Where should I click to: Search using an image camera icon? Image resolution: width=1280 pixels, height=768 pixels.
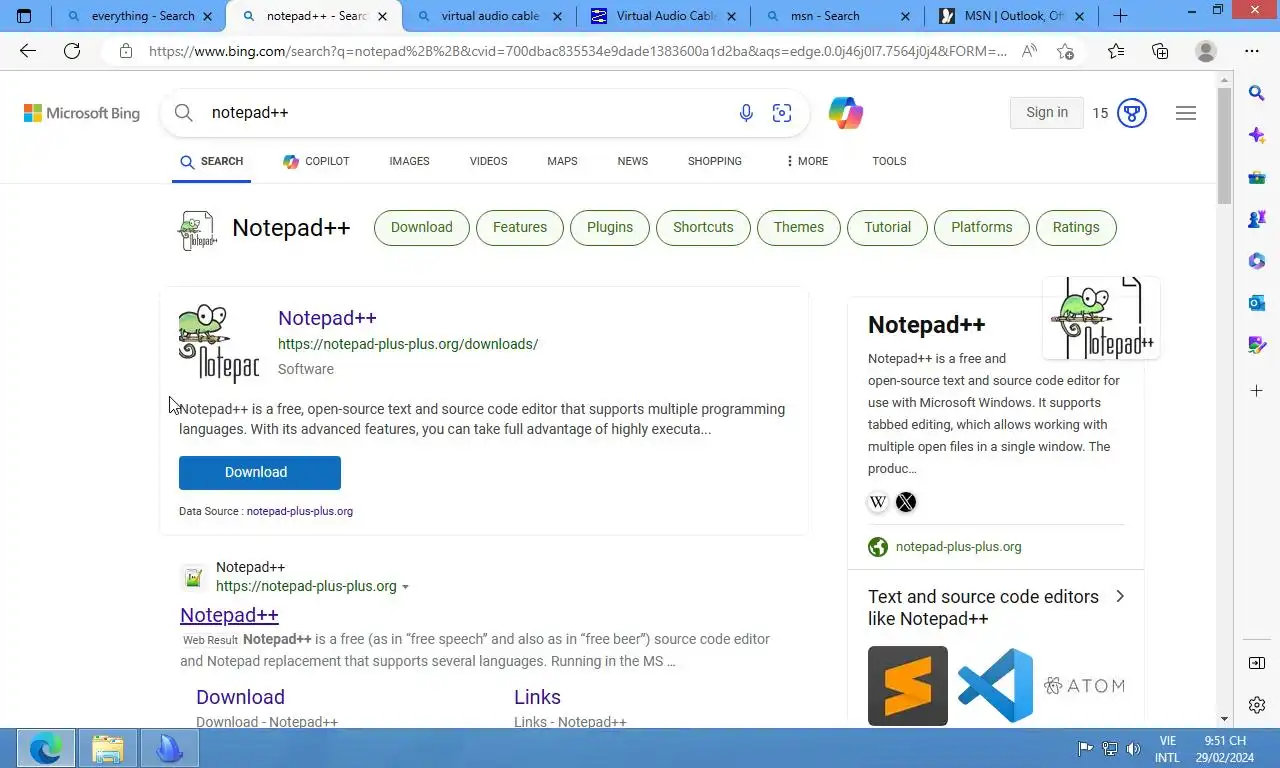[782, 113]
